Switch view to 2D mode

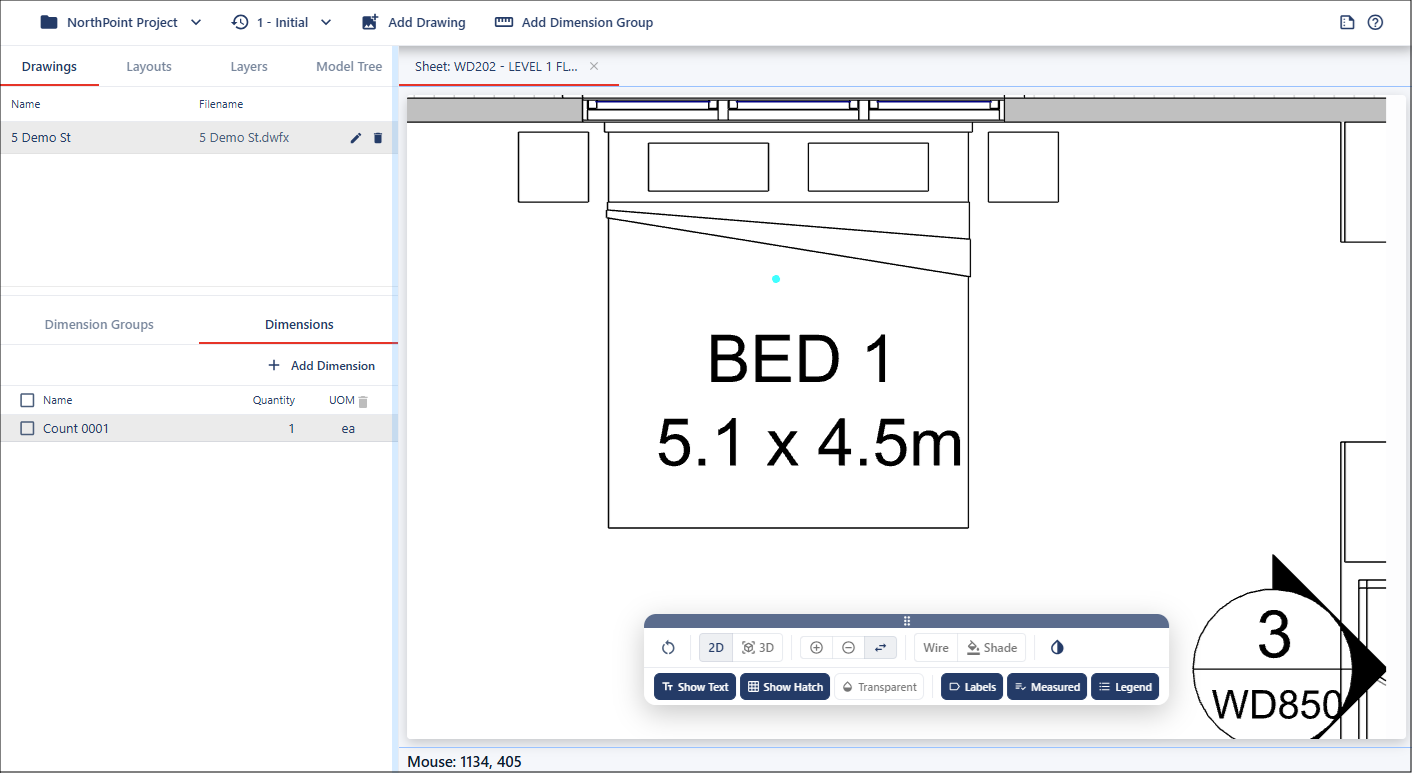coord(716,648)
